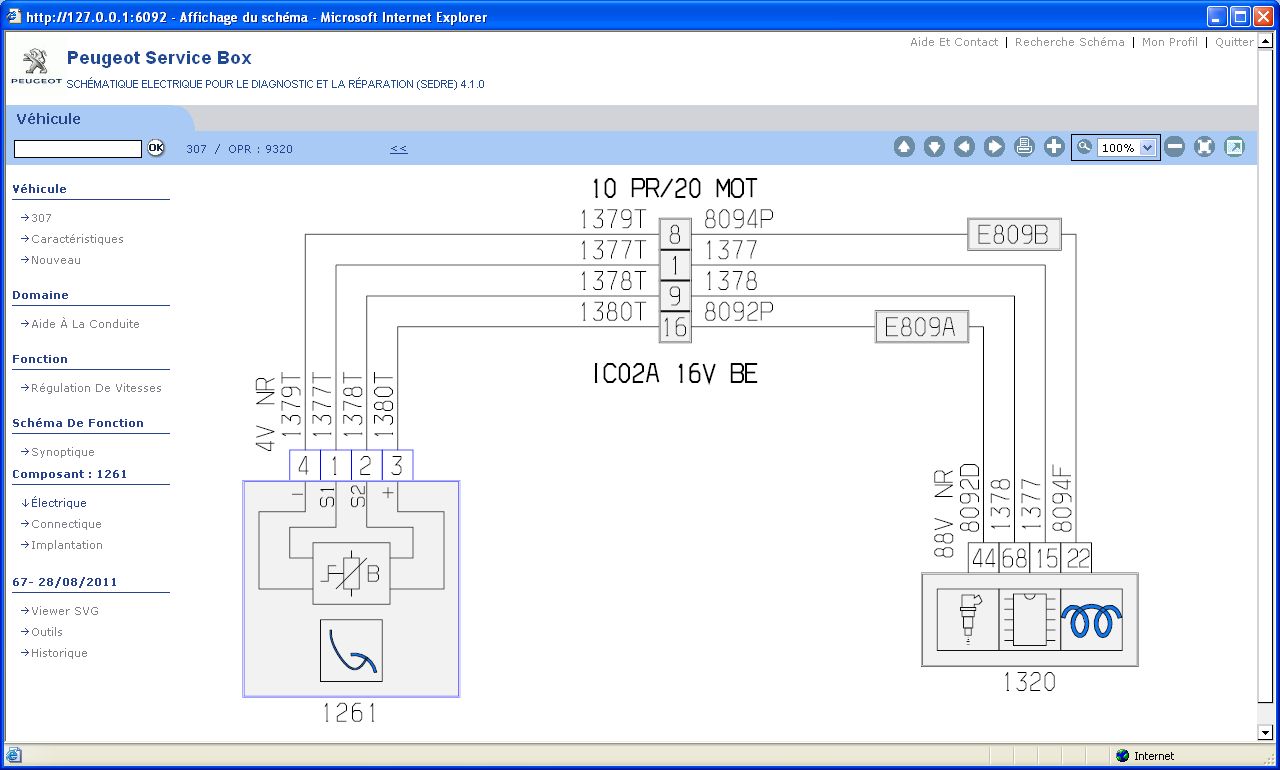Select the Électrique view

[58, 503]
